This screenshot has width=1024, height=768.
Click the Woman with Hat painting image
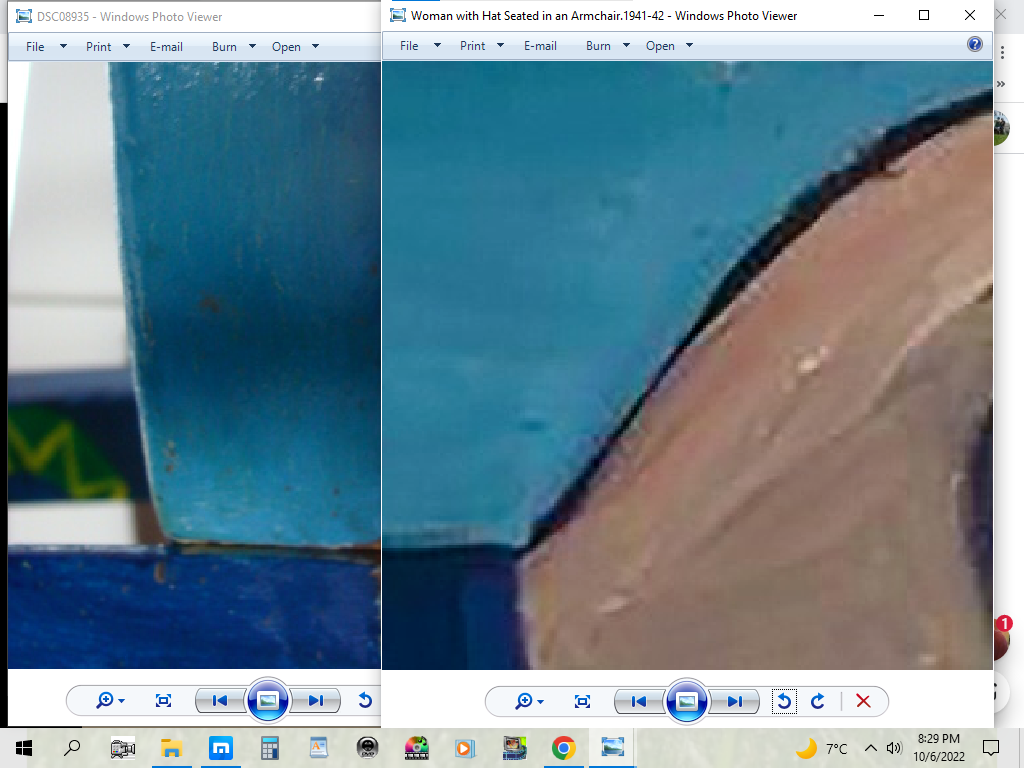pos(687,365)
